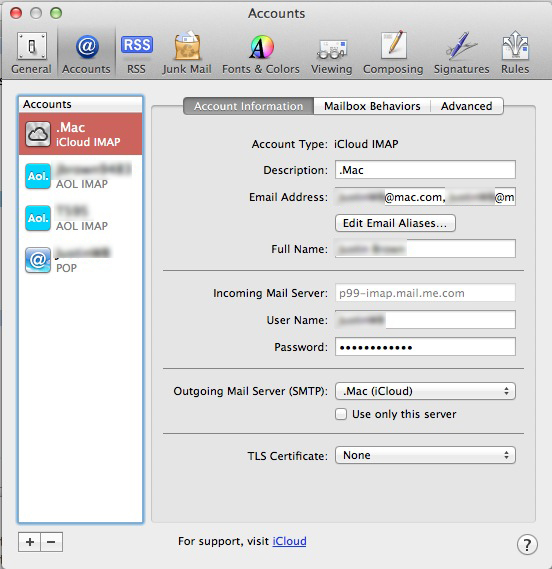The image size is (552, 569).
Task: Remove account with minus button
Action: coord(52,542)
